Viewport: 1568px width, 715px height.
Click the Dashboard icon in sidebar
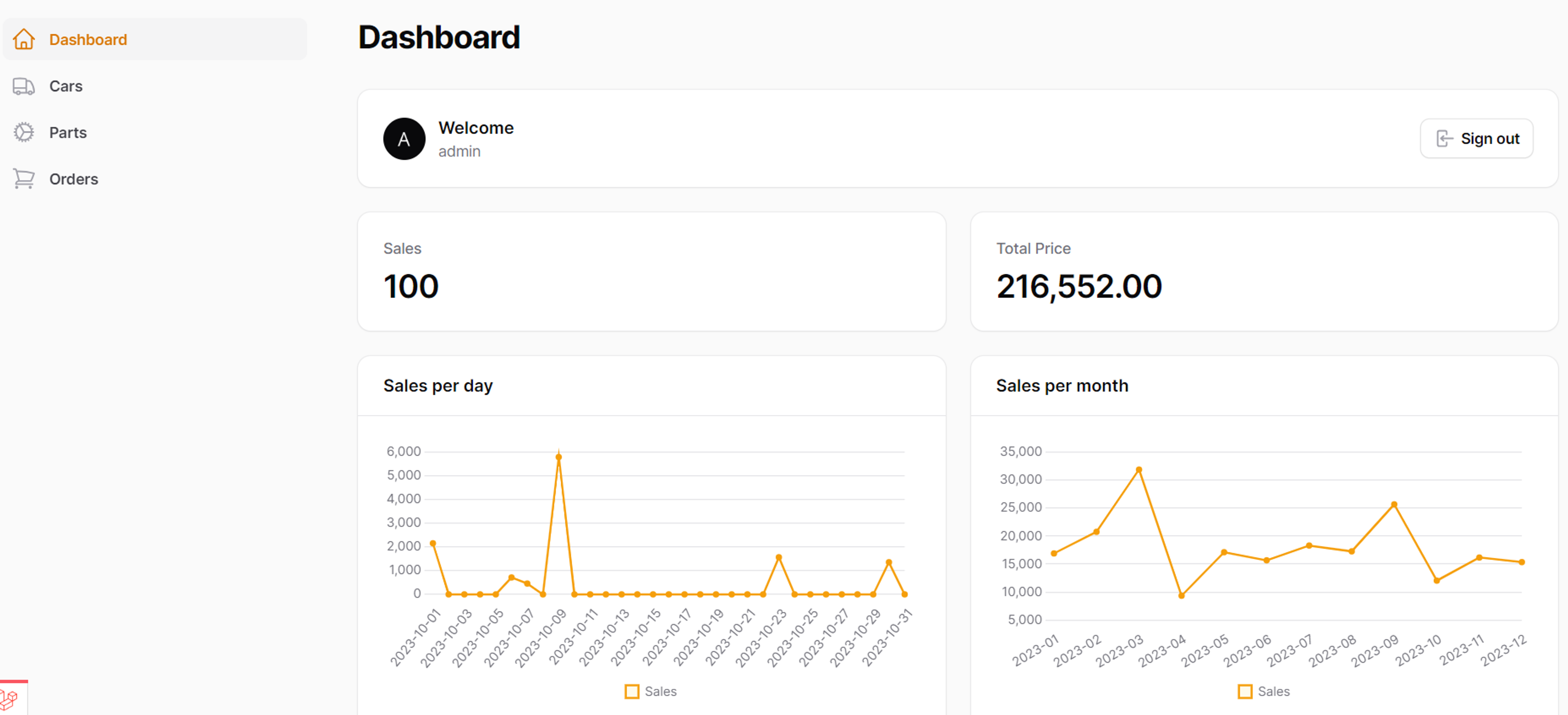(x=24, y=40)
